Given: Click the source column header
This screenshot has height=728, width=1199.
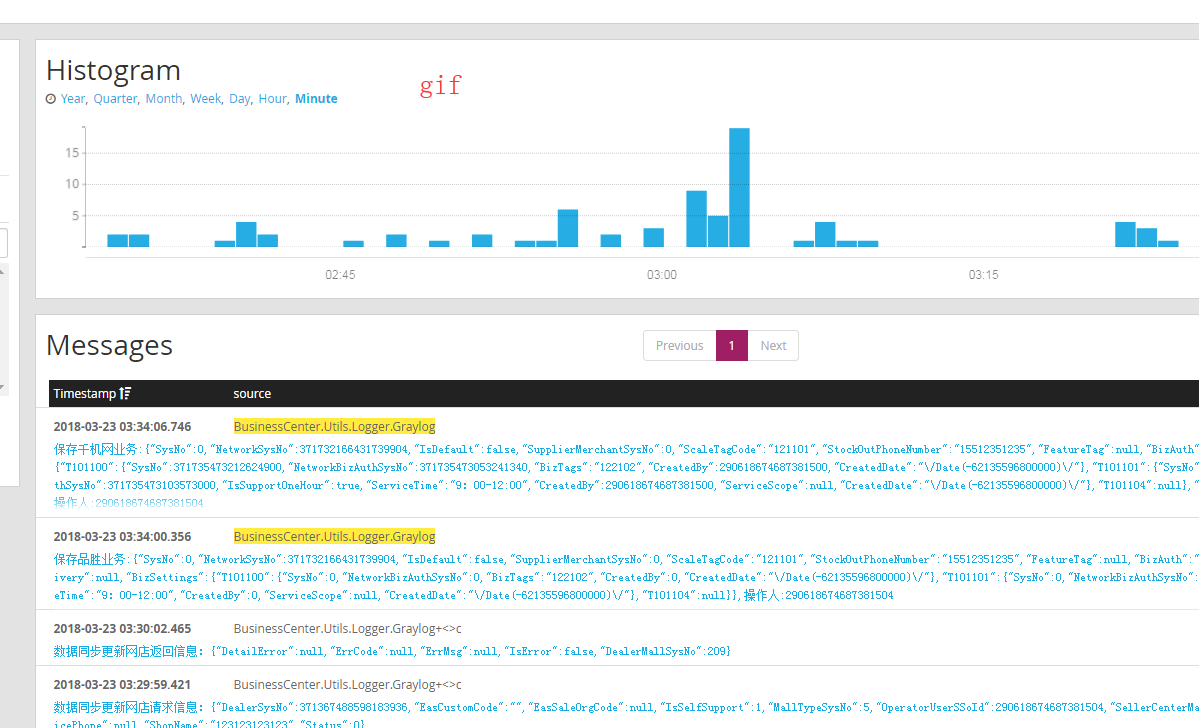Looking at the screenshot, I should [252, 394].
